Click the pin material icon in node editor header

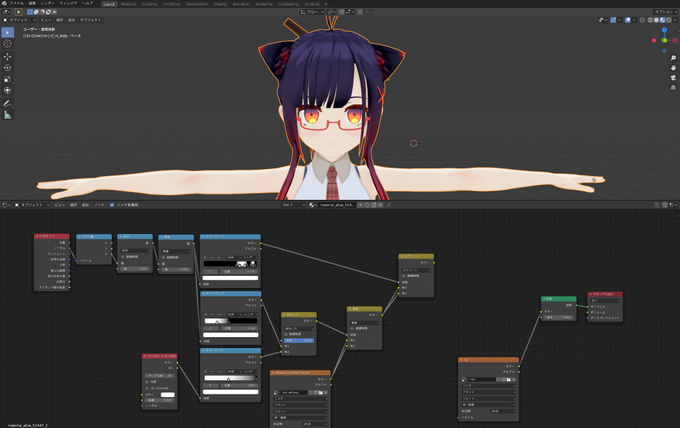coord(389,205)
